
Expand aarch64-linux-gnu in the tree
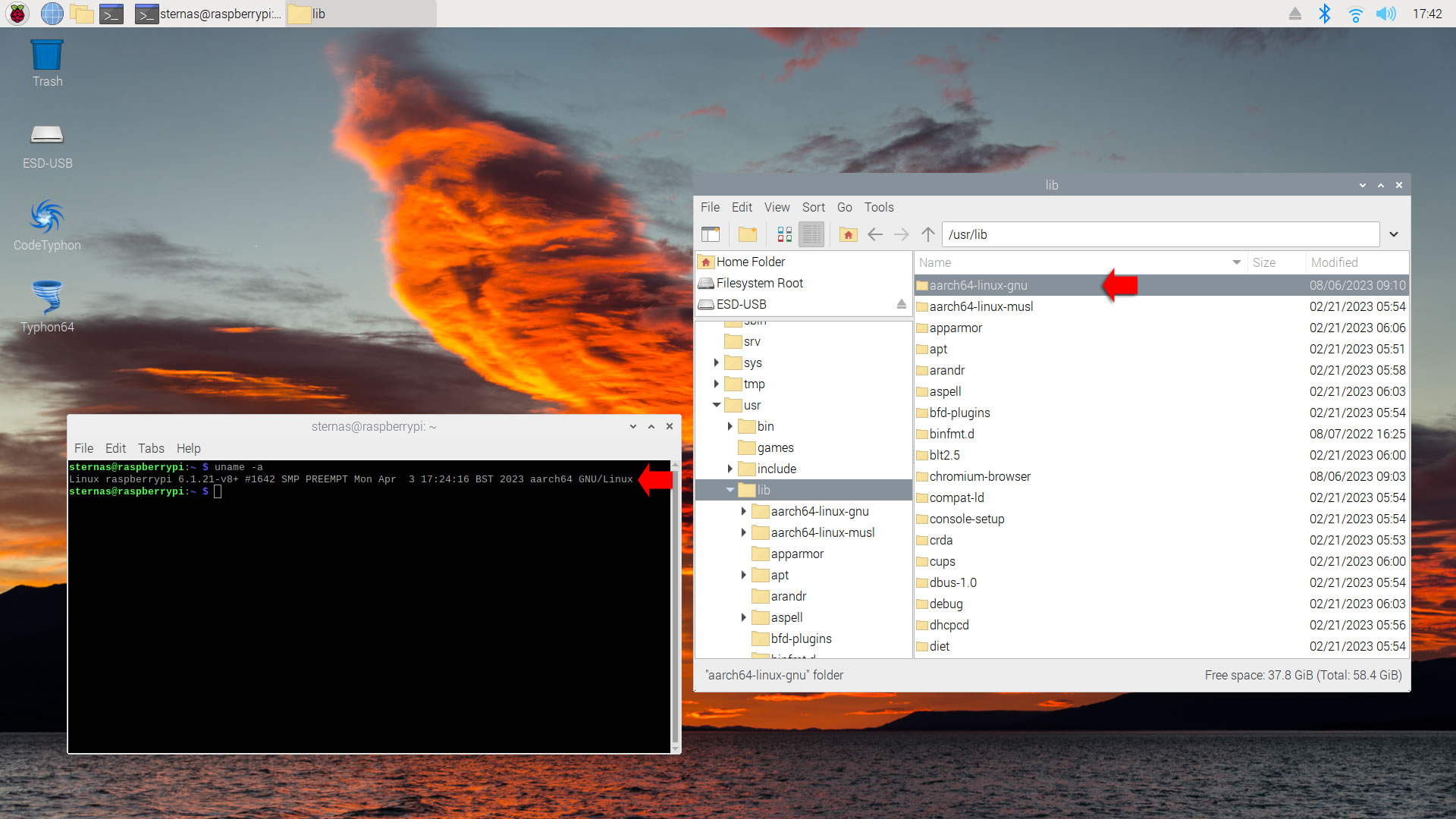pyautogui.click(x=743, y=511)
